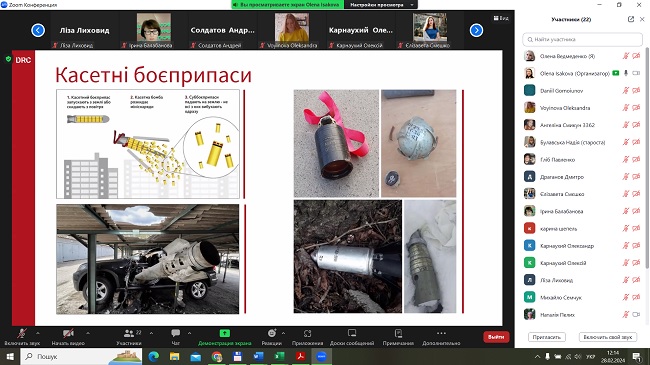Viewport: 650px width, 365px height.
Task: Click Ірина Балабанова's muted mic icon in the list
Action: click(626, 211)
